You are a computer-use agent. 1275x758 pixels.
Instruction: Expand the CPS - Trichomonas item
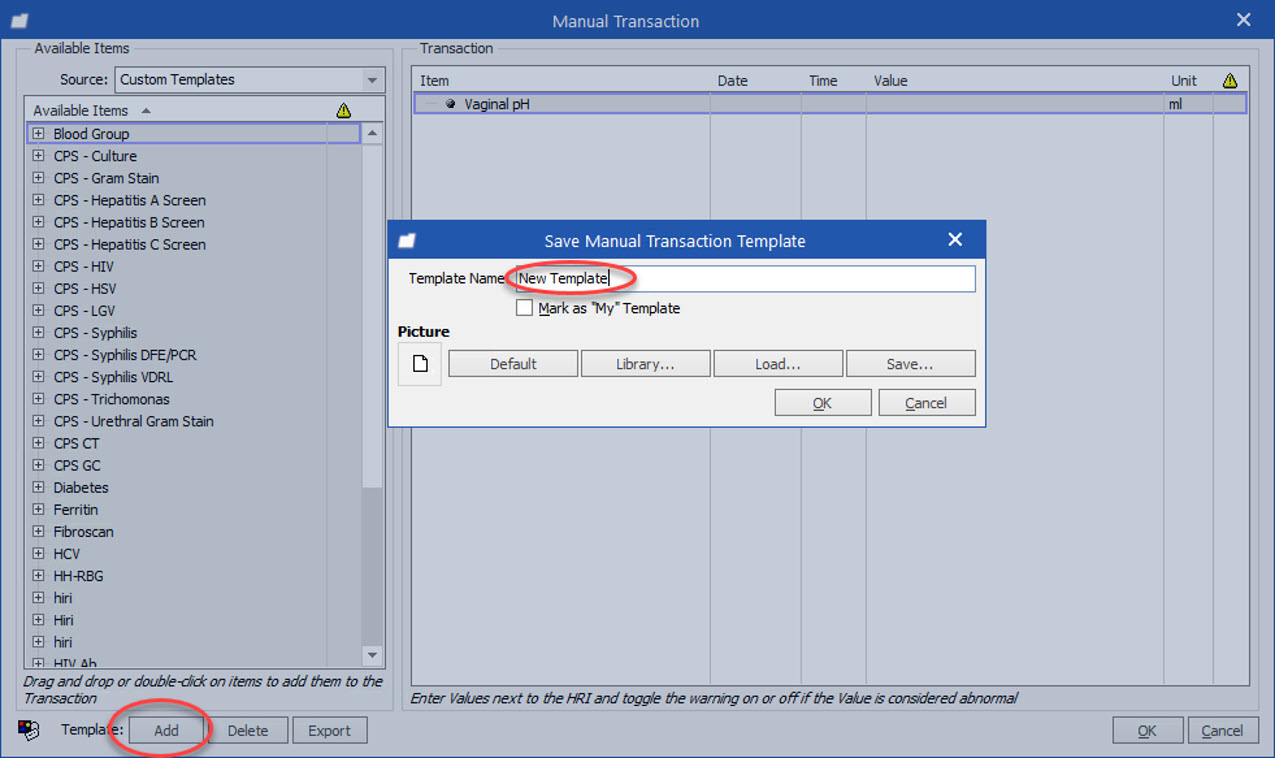coord(38,399)
